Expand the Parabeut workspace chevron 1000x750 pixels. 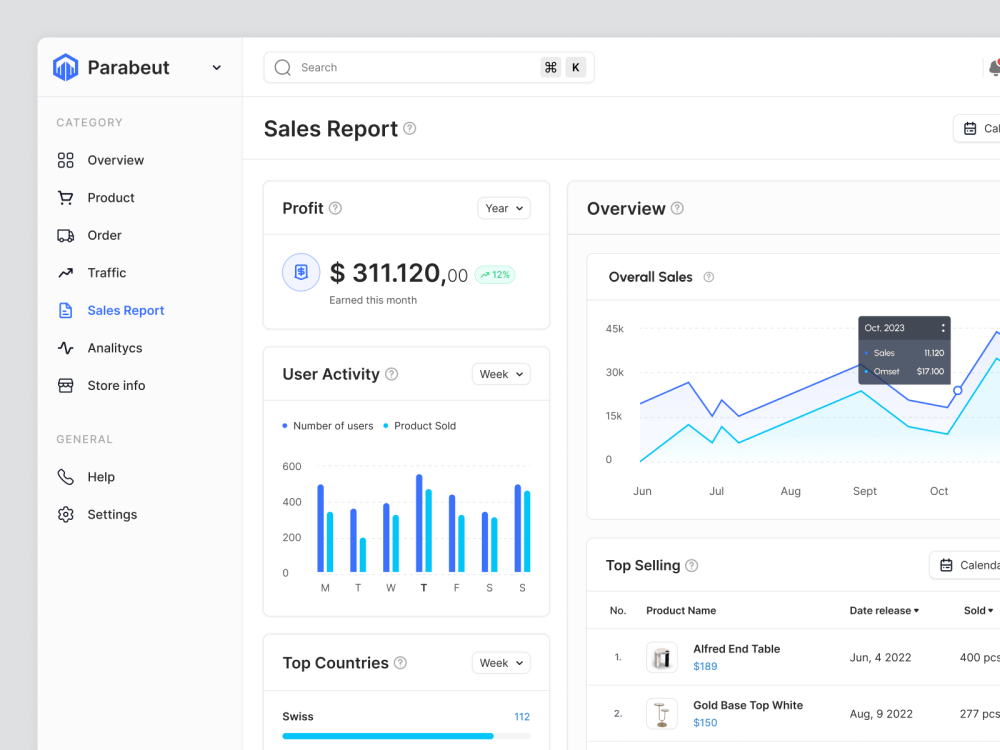coord(216,68)
